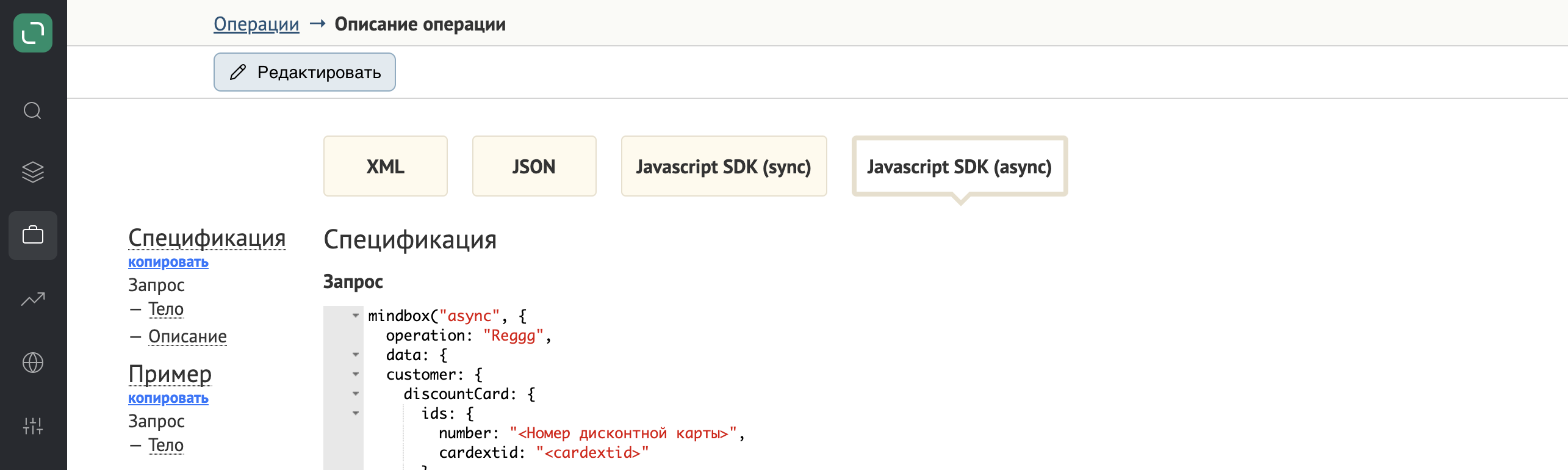The height and width of the screenshot is (470, 1568).
Task: Go to the Операции breadcrumb link
Action: 256,24
